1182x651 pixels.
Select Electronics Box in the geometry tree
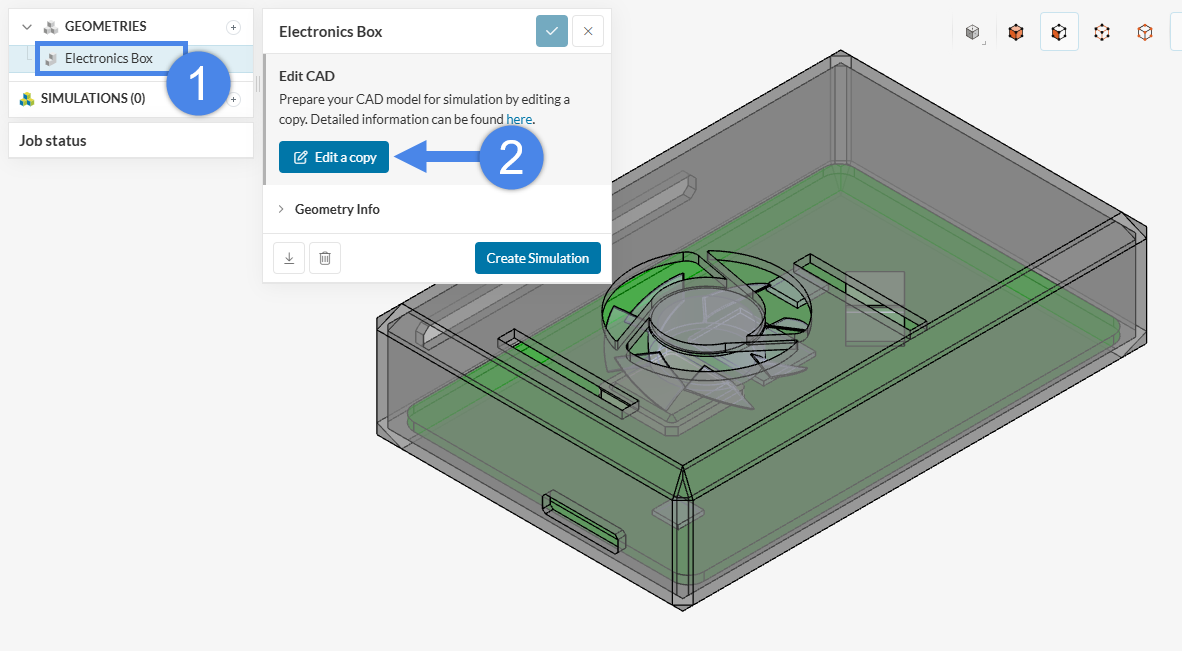tap(109, 58)
